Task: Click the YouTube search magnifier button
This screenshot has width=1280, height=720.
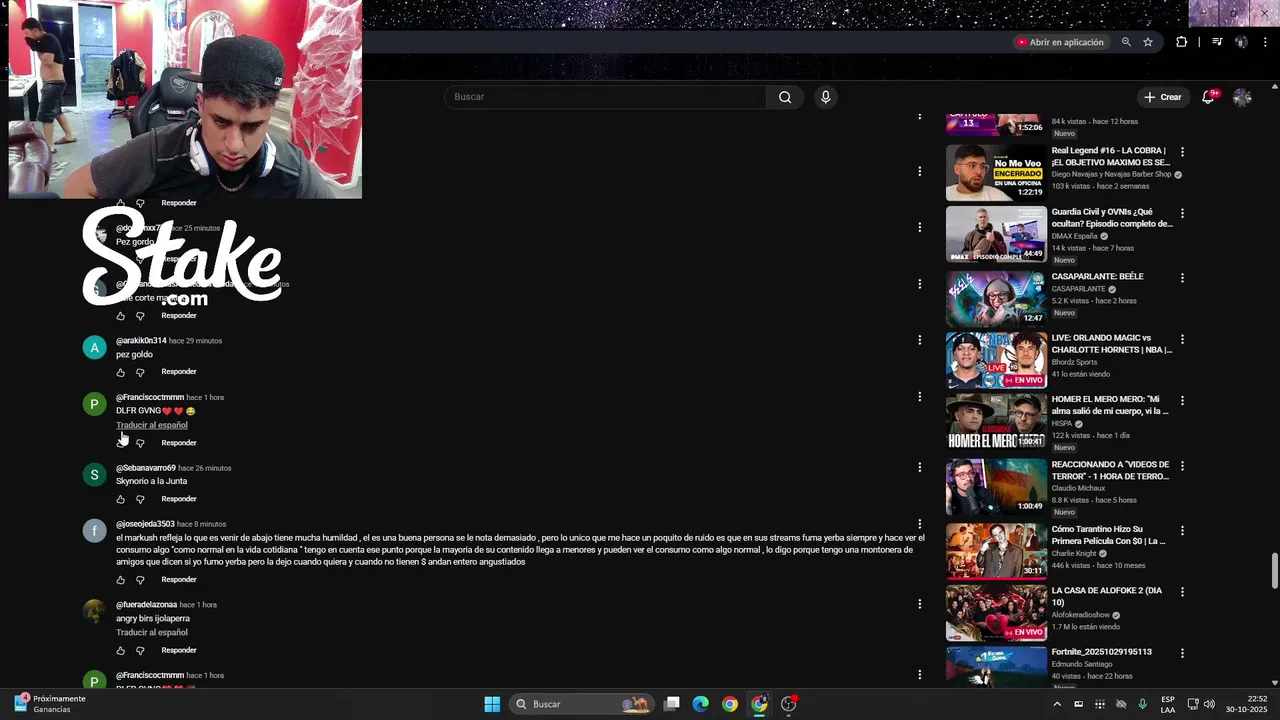Action: pyautogui.click(x=785, y=97)
